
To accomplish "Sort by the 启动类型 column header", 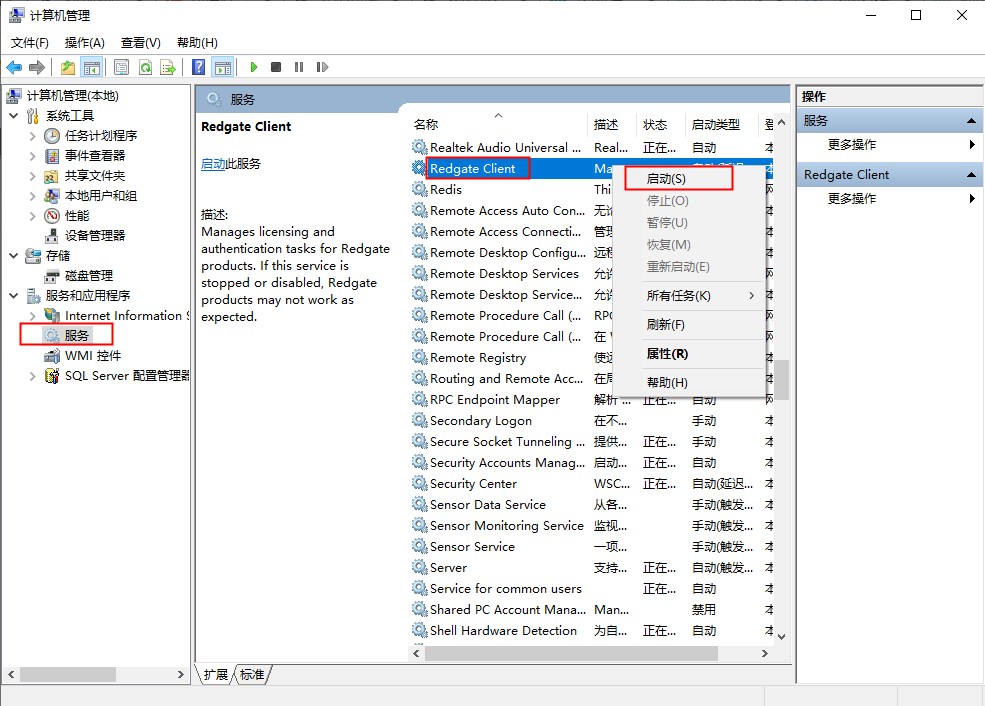I will tap(722, 124).
